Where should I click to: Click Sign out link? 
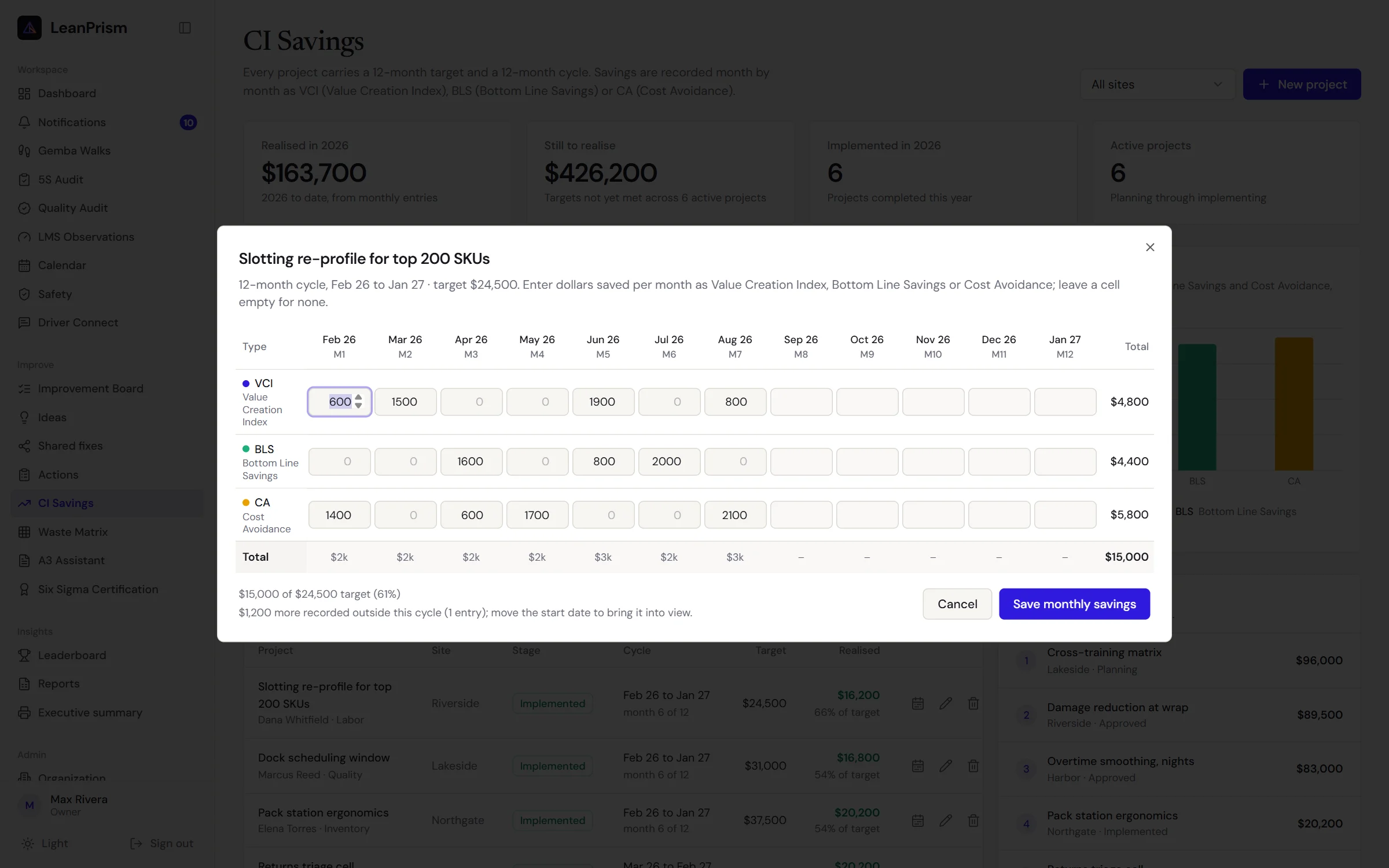pyautogui.click(x=162, y=843)
